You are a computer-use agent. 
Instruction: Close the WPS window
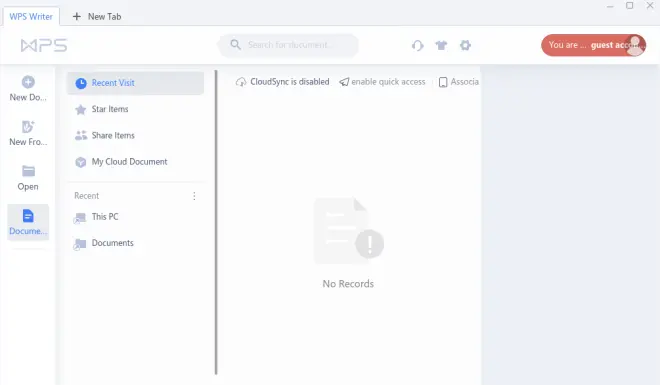[x=650, y=5]
